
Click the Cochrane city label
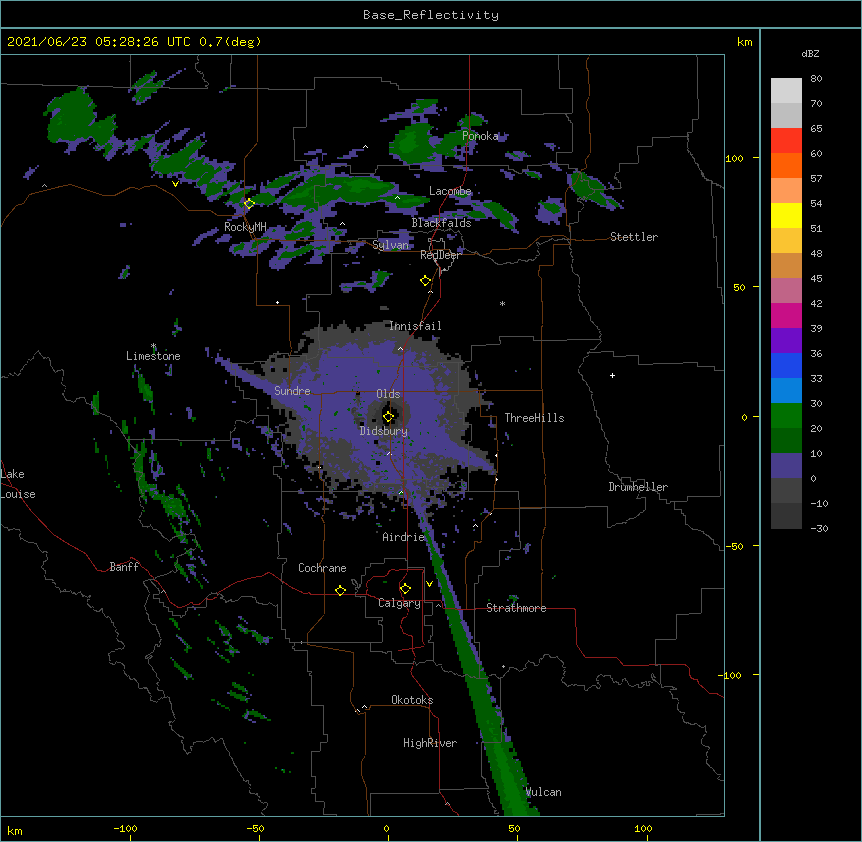(322, 568)
